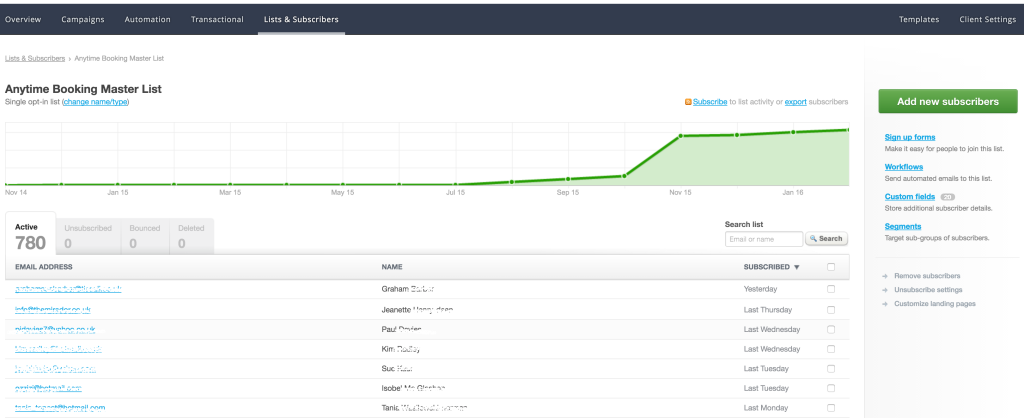Screen dimensions: 1024x418
Task: Click Lists & Subscribers breadcrumb link
Action: [35, 58]
